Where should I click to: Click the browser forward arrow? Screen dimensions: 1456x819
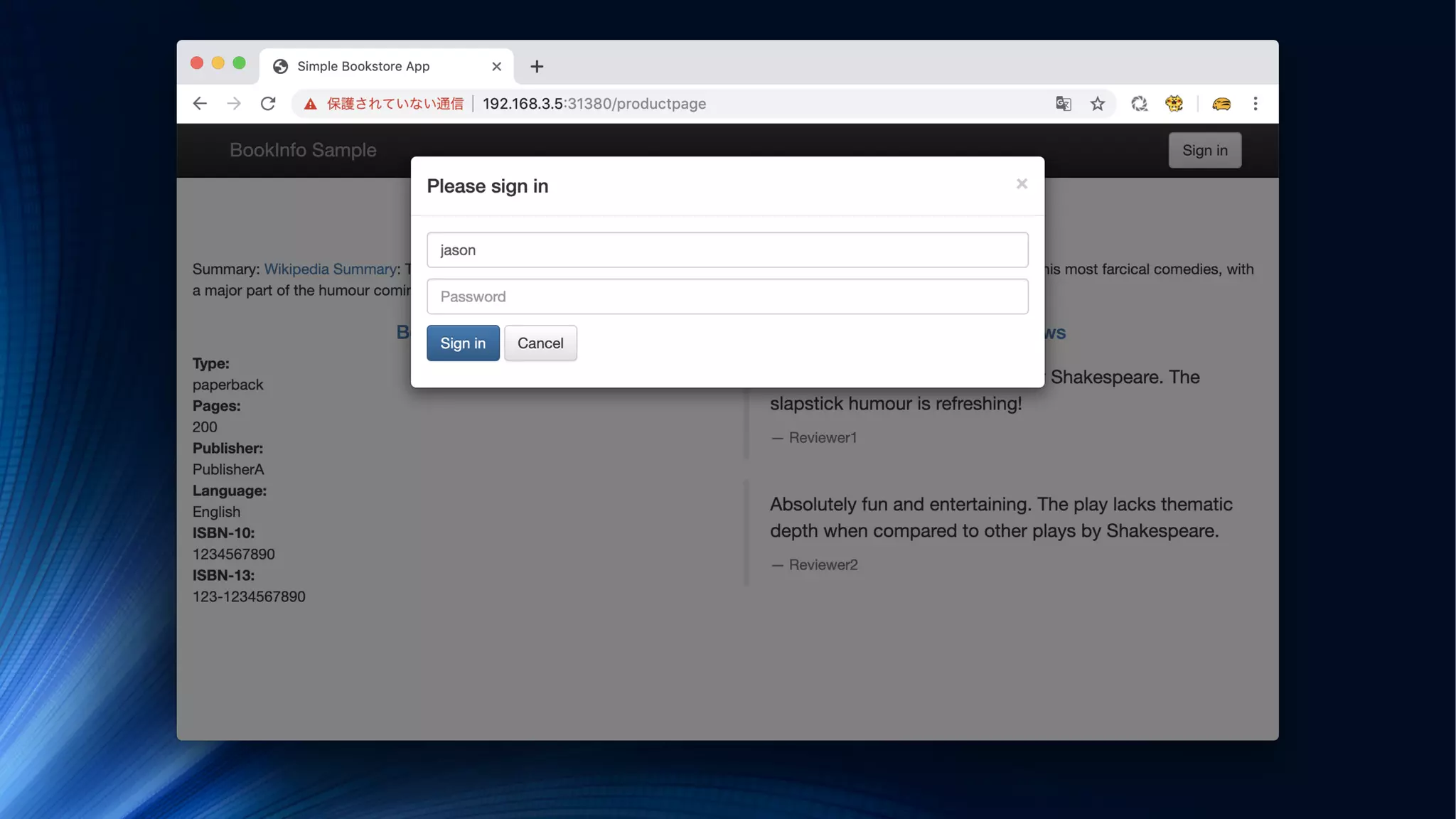click(x=234, y=104)
